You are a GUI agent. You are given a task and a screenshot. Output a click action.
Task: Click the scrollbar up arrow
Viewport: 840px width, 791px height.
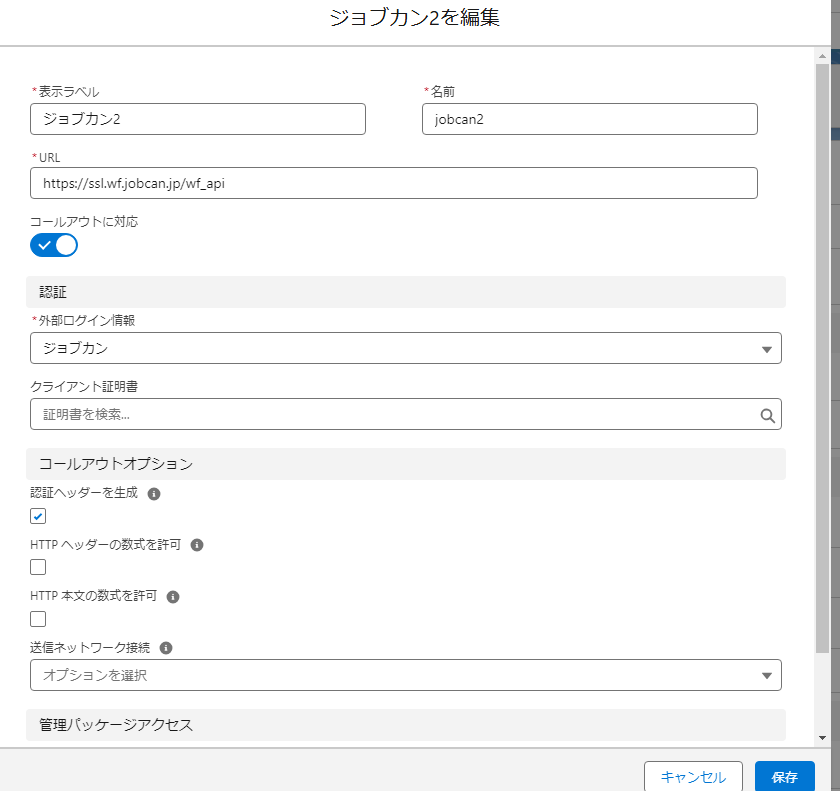[823, 55]
